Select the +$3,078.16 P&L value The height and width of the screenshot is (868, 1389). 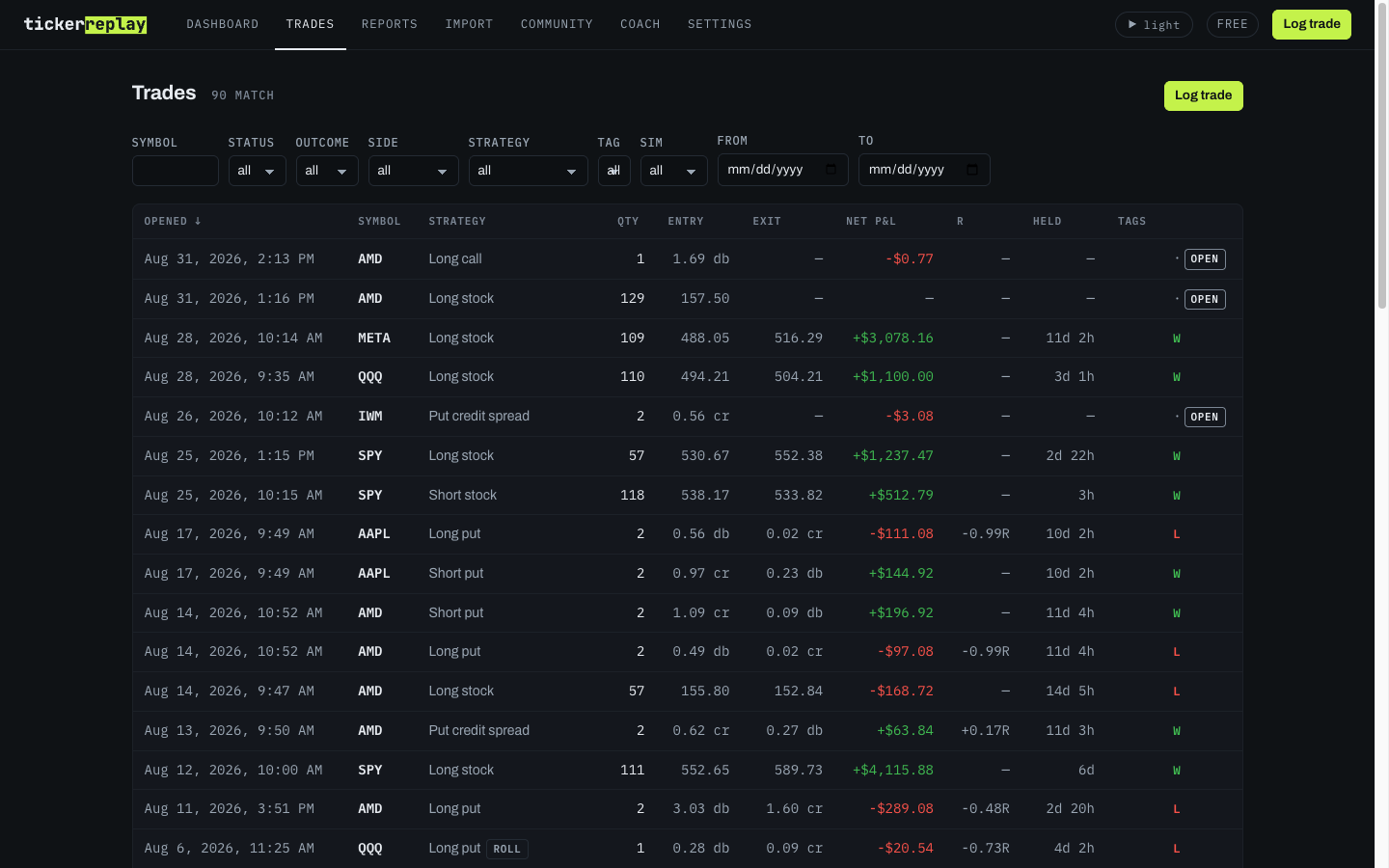(892, 338)
